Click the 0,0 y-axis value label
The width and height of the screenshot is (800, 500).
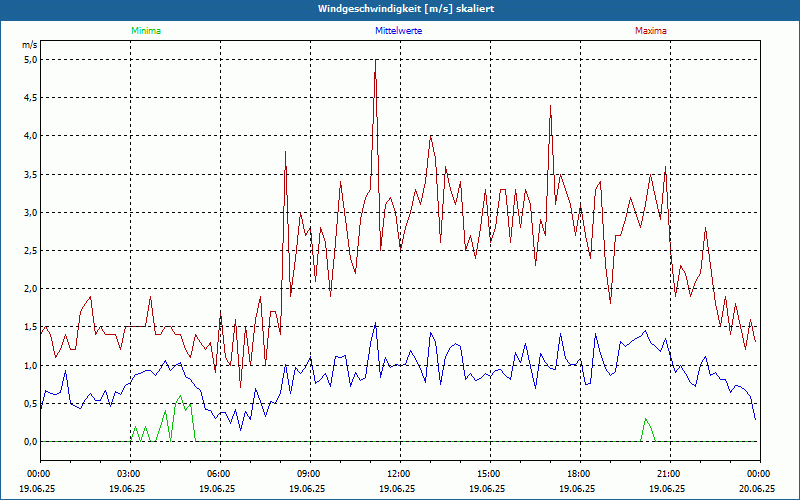click(30, 442)
